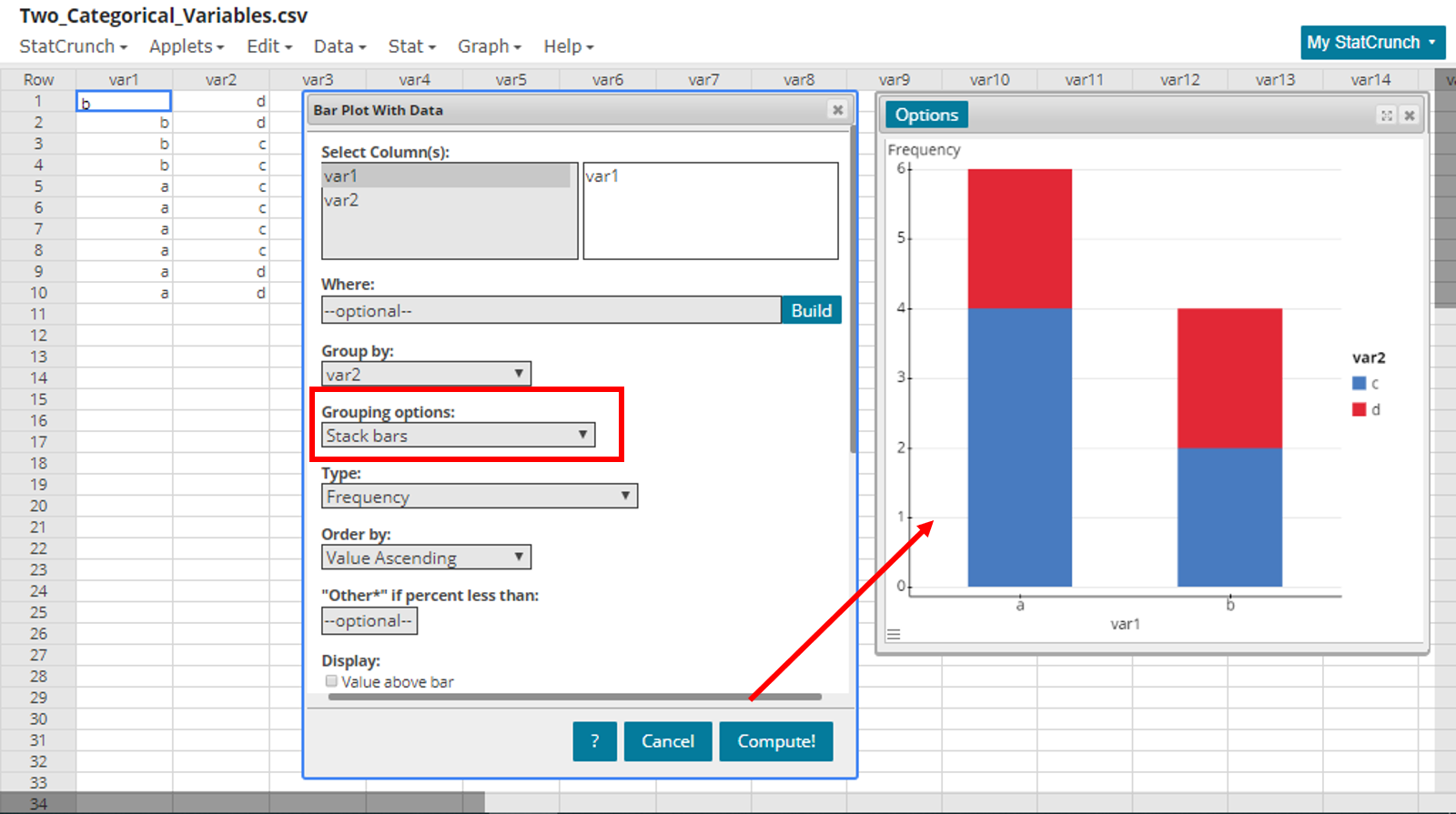Enable the Value above bar checkbox
This screenshot has width=1456, height=814.
point(331,681)
